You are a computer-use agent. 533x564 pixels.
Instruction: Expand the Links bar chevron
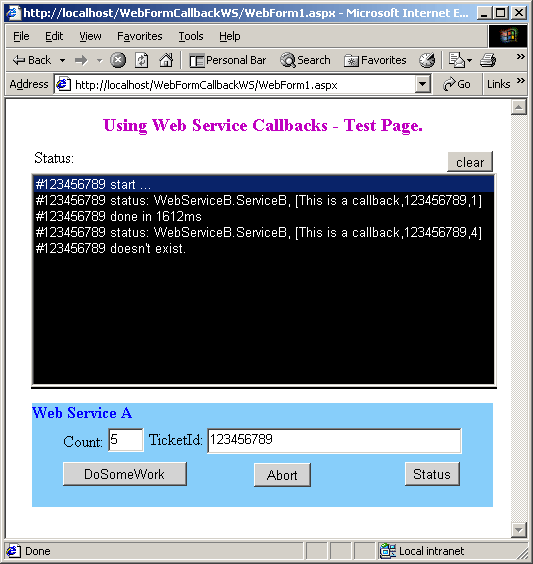tap(520, 81)
